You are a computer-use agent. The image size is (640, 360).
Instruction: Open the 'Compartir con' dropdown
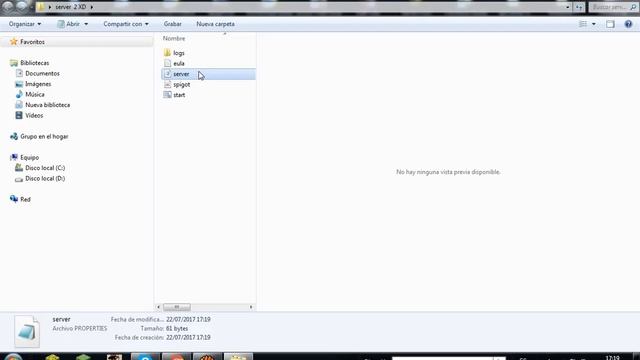tap(126, 24)
